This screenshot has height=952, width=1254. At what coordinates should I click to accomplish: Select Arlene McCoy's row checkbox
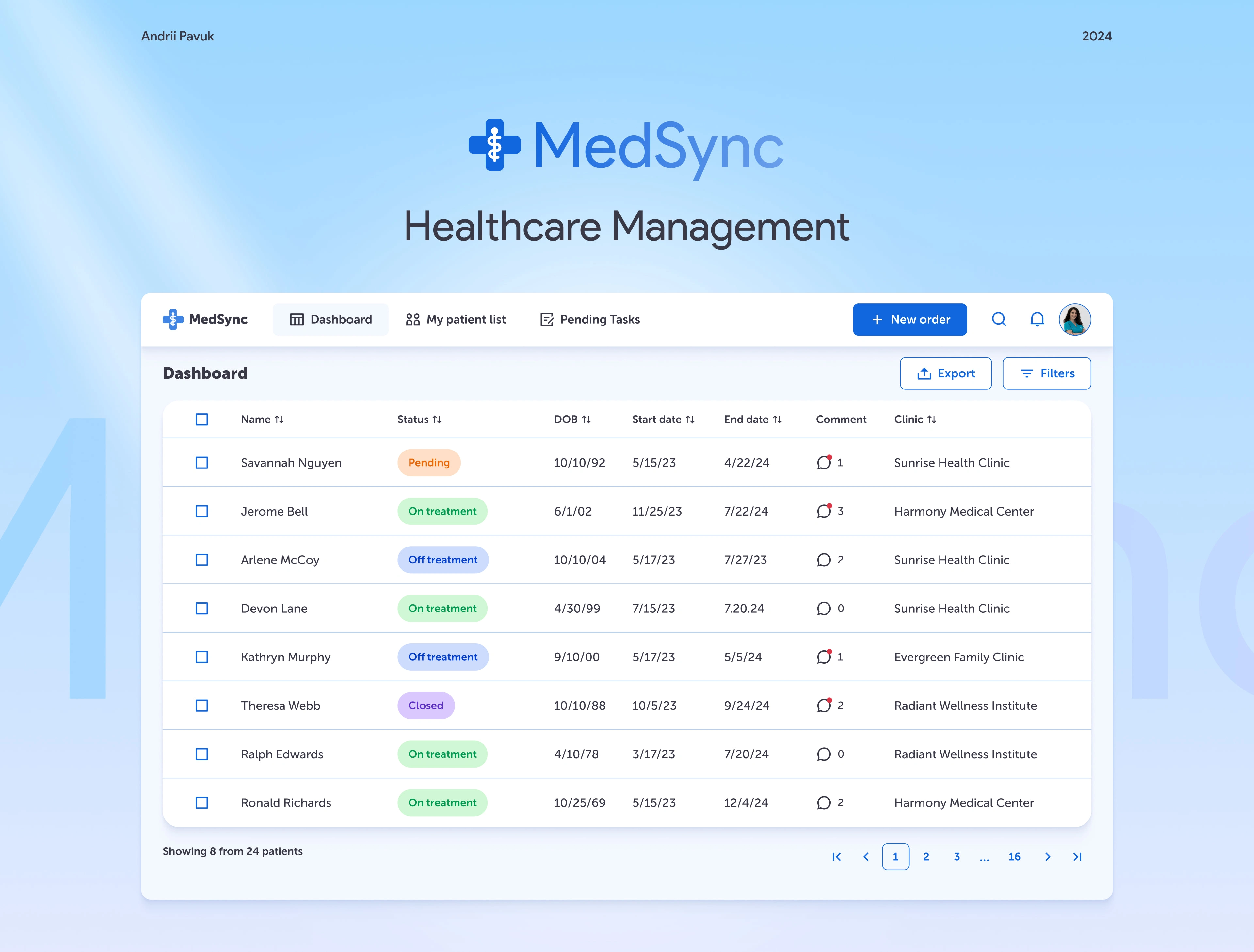point(202,560)
